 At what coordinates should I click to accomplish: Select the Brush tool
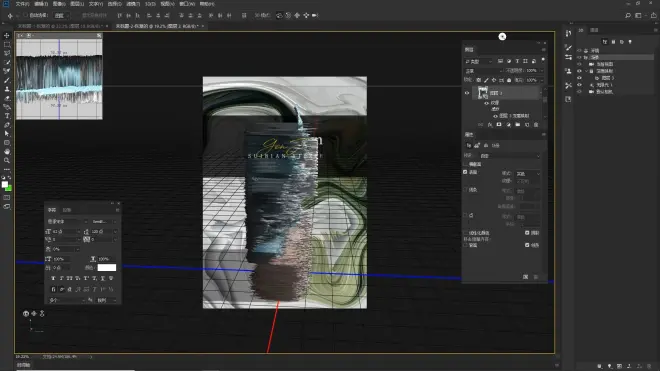7,80
